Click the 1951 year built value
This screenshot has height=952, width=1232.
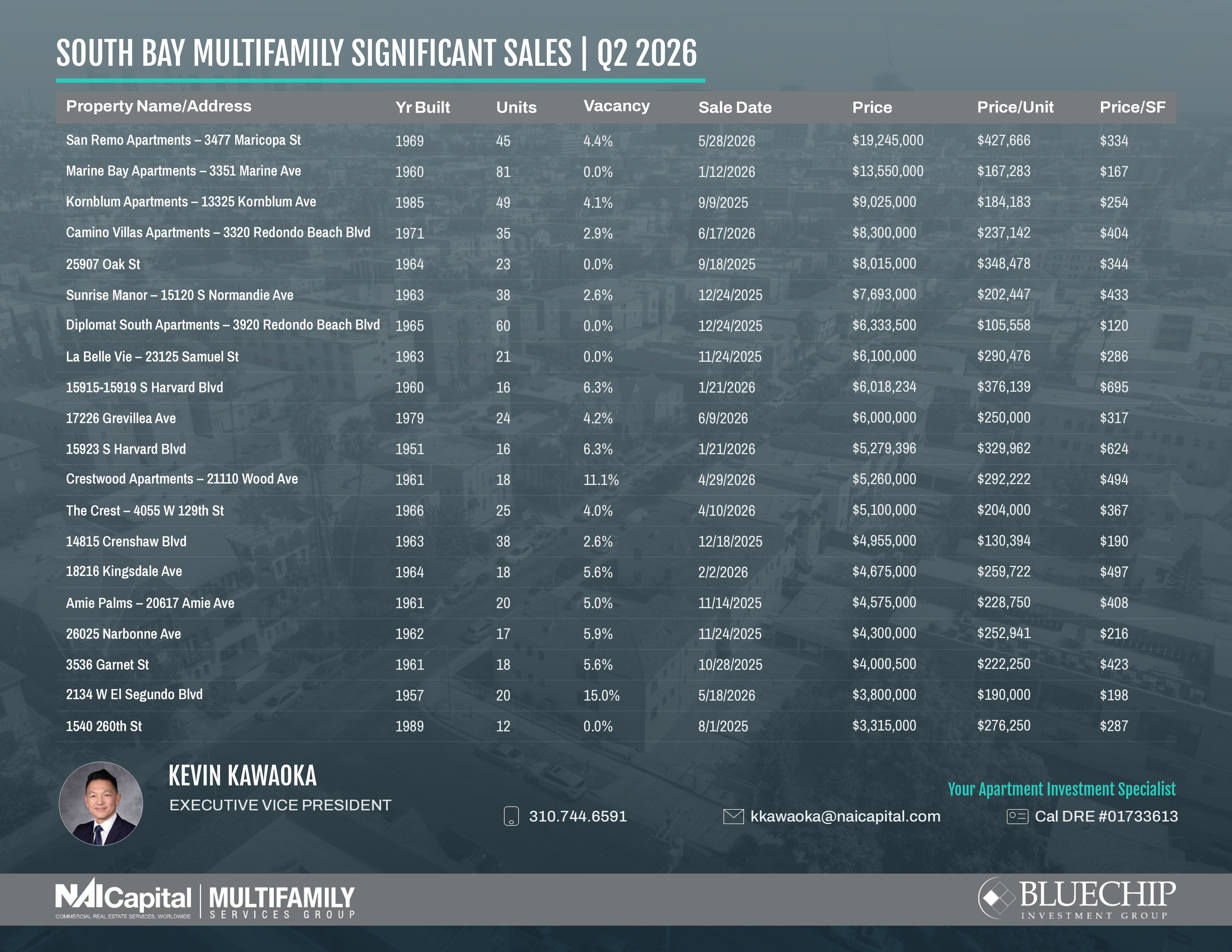[410, 449]
